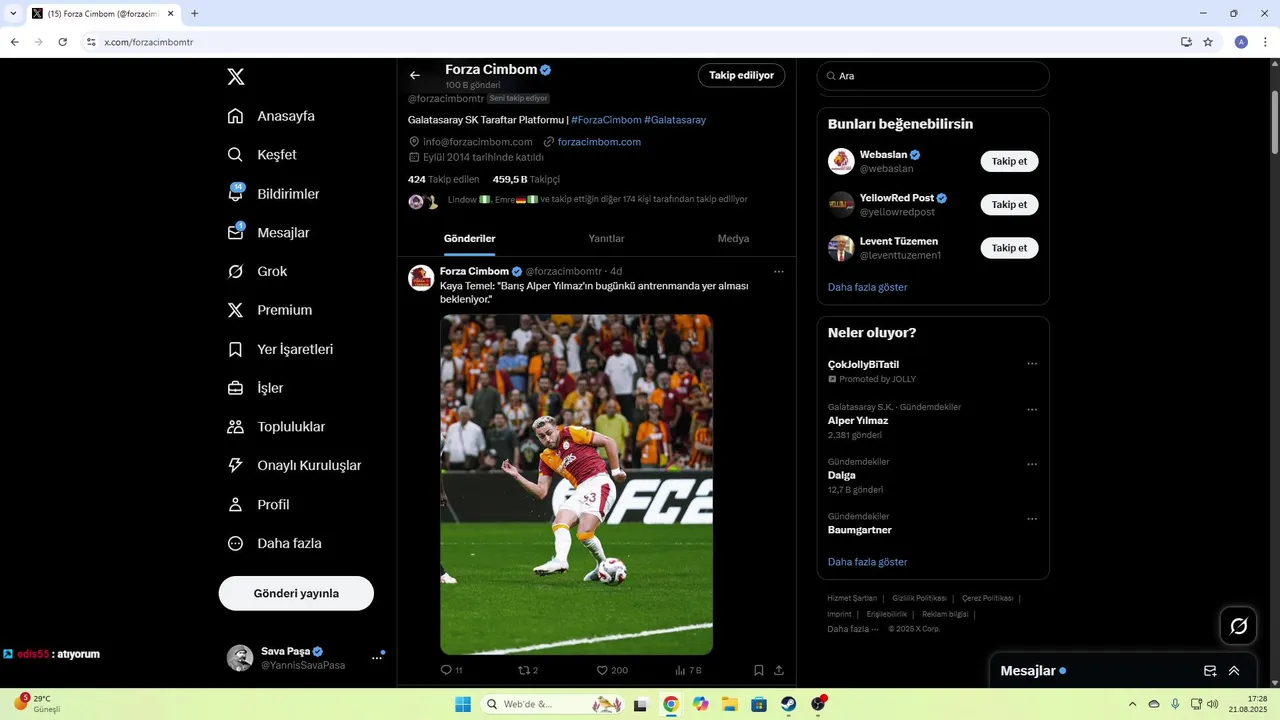Compose new message in Mesajlar drawer
This screenshot has width=1280, height=720.
1210,671
